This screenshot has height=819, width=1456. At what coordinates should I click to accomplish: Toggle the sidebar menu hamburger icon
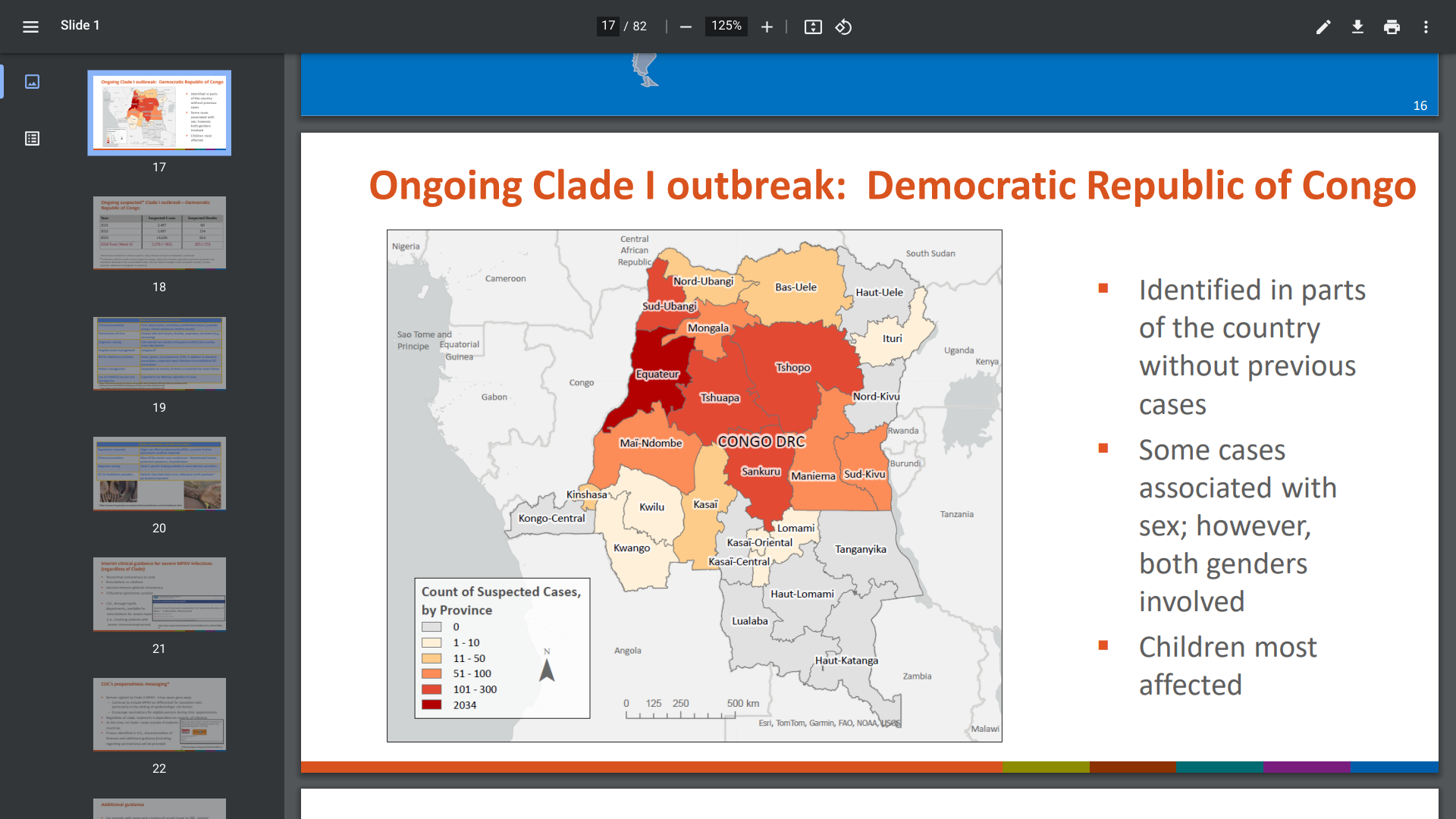pyautogui.click(x=30, y=27)
